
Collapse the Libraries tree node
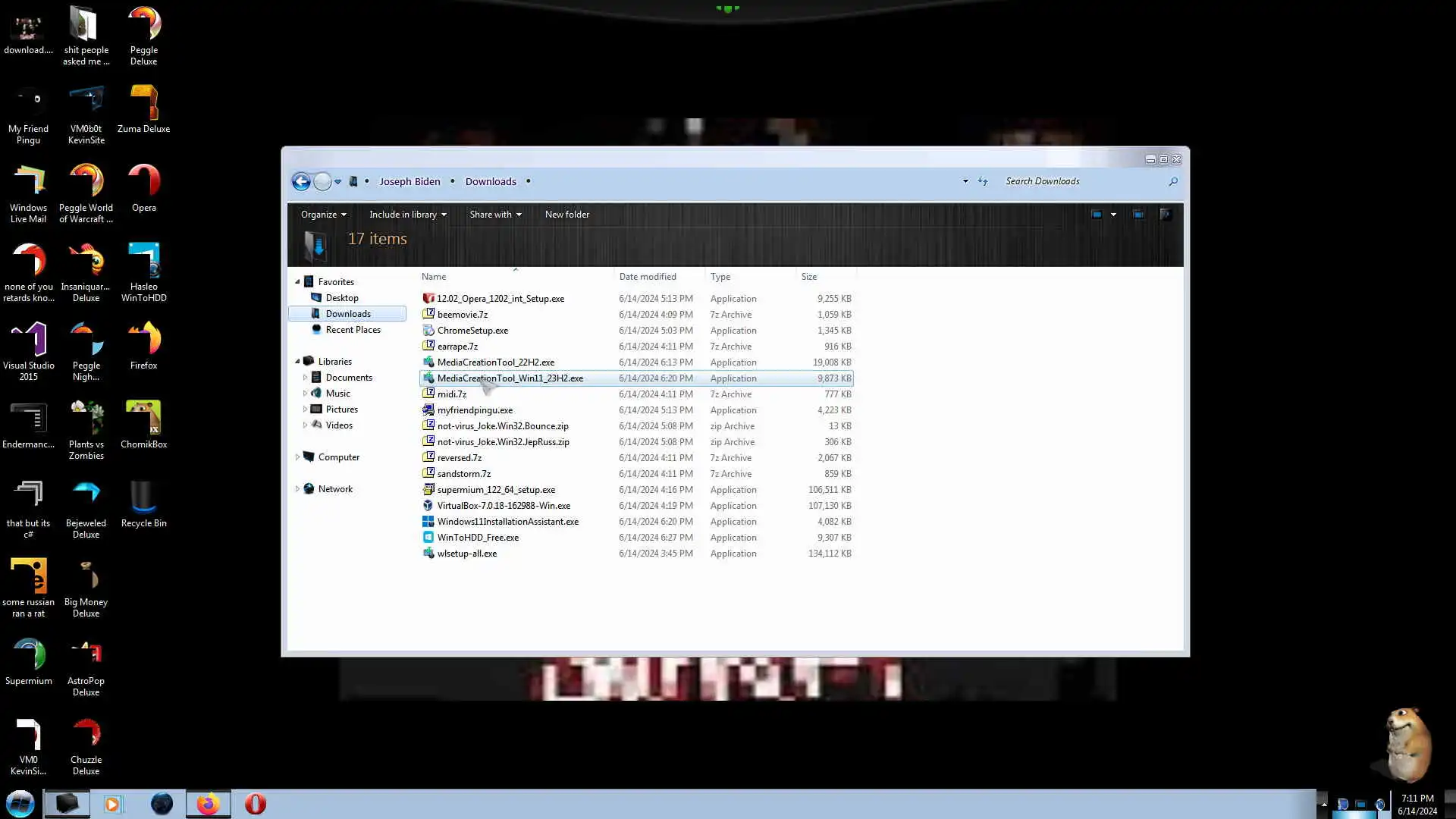point(297,362)
